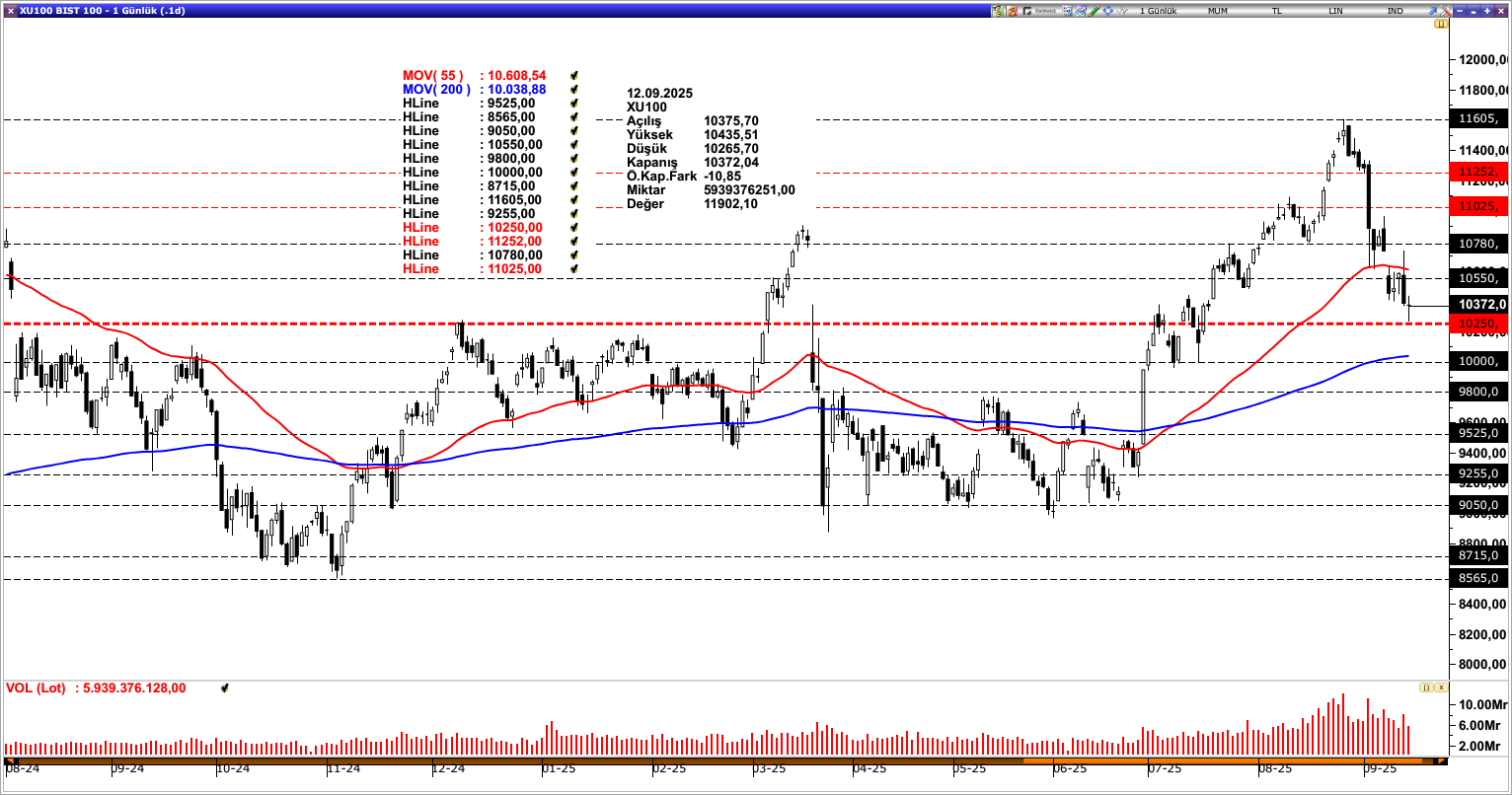1512x795 pixels.
Task: Click the red 10250 price tag on scale
Action: [x=1478, y=324]
